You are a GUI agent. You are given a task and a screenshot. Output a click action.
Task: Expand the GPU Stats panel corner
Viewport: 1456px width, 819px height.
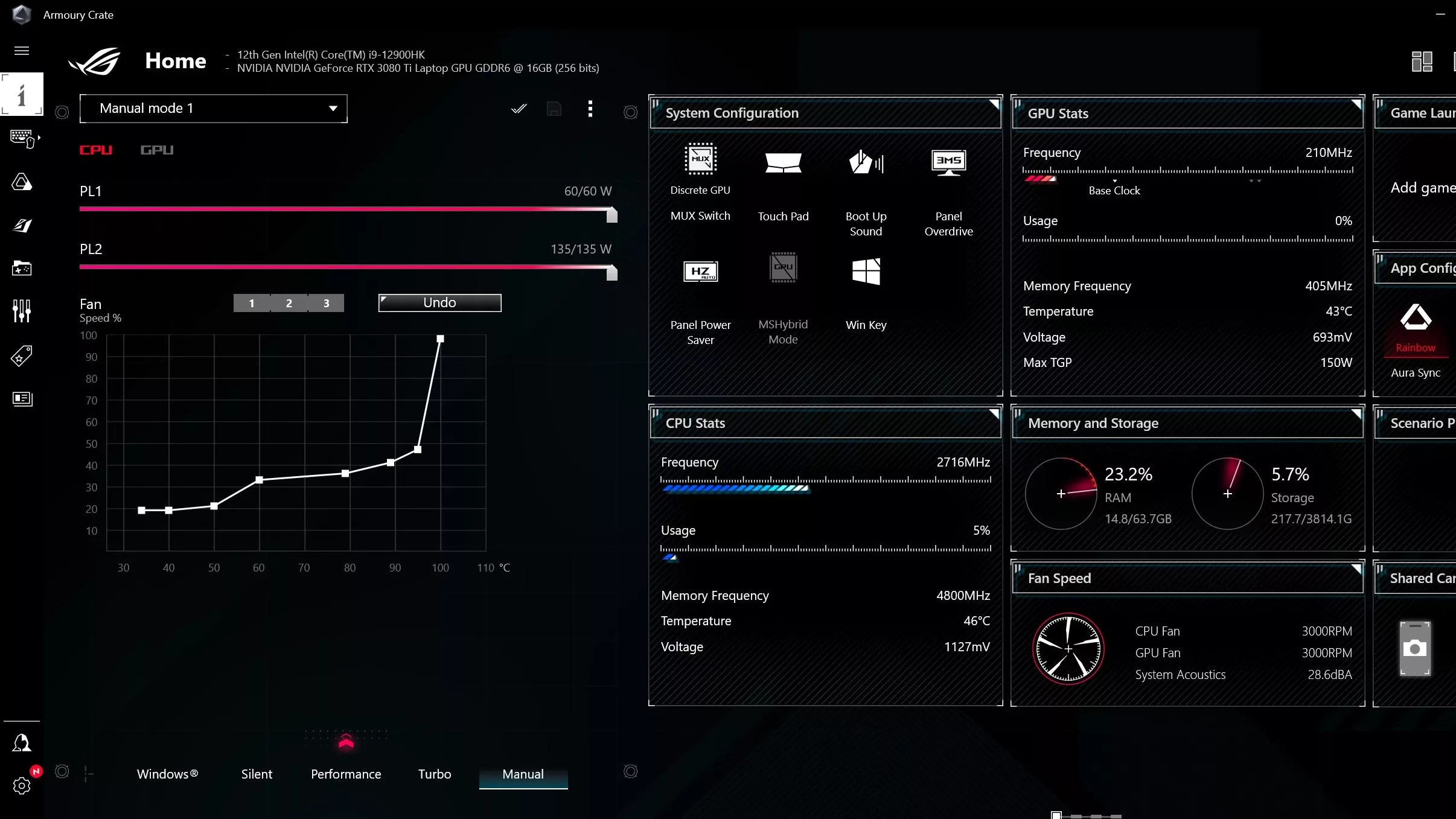1356,104
